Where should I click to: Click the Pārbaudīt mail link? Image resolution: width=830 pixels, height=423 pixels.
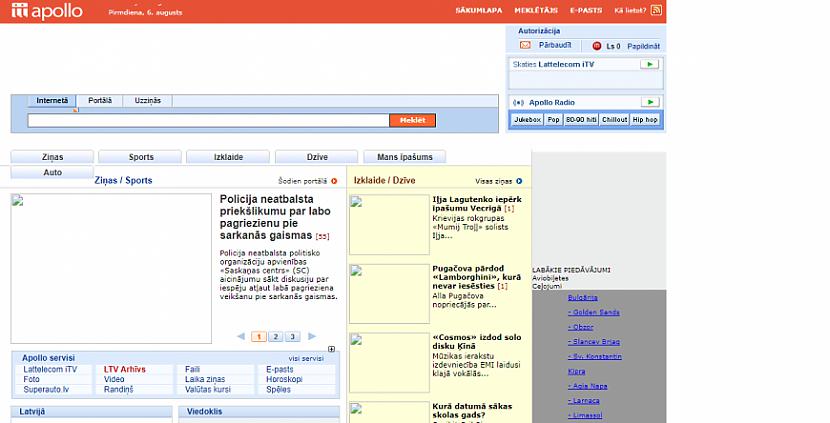(x=555, y=46)
